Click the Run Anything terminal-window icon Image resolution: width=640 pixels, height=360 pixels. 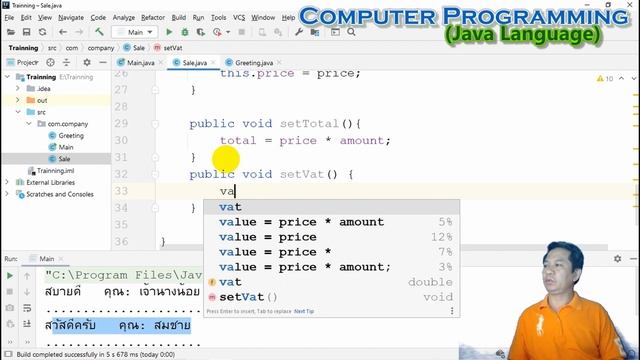tap(335, 32)
